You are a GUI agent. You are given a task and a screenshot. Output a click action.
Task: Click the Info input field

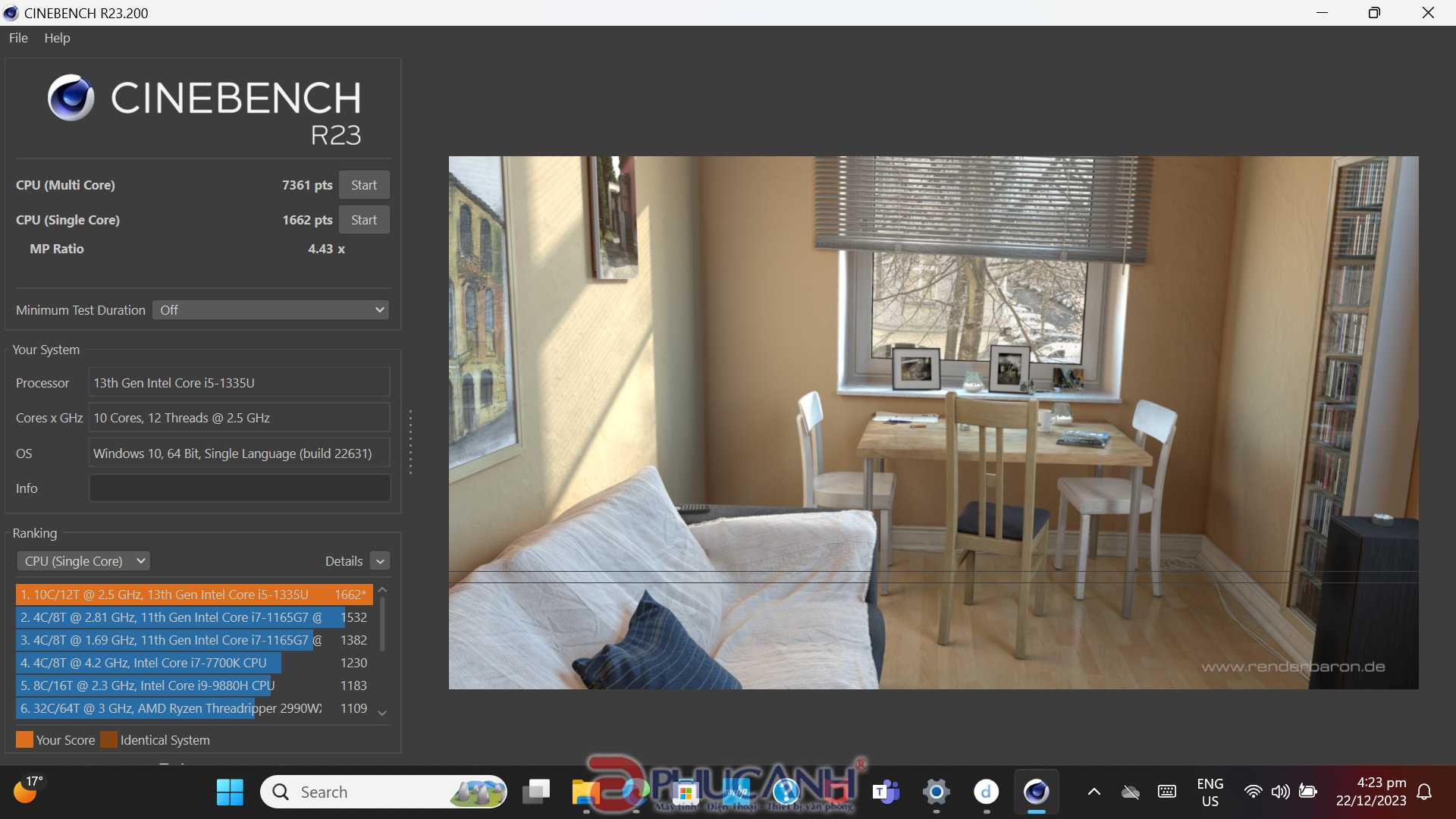click(238, 488)
